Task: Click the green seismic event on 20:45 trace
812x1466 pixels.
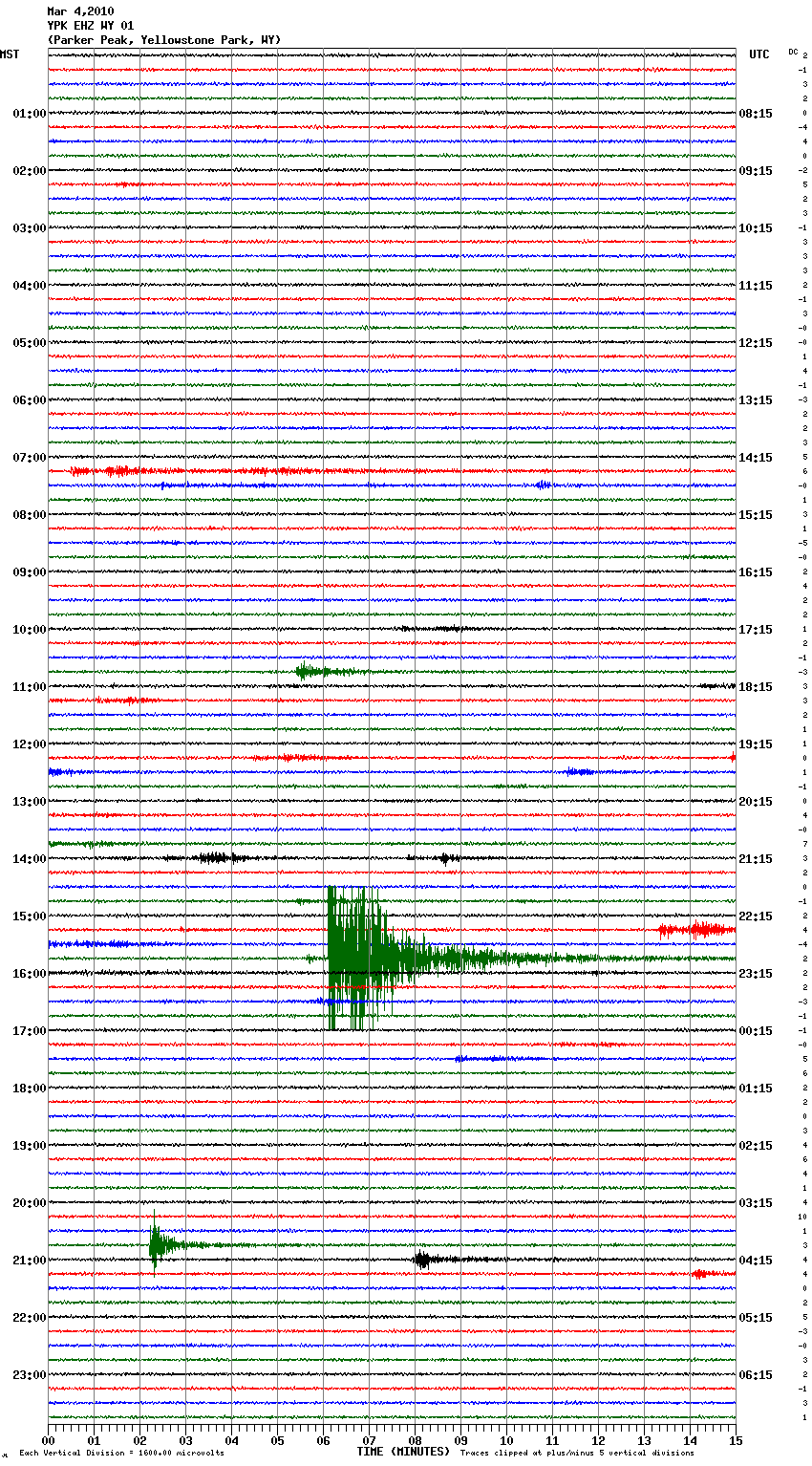Action: 159,1243
